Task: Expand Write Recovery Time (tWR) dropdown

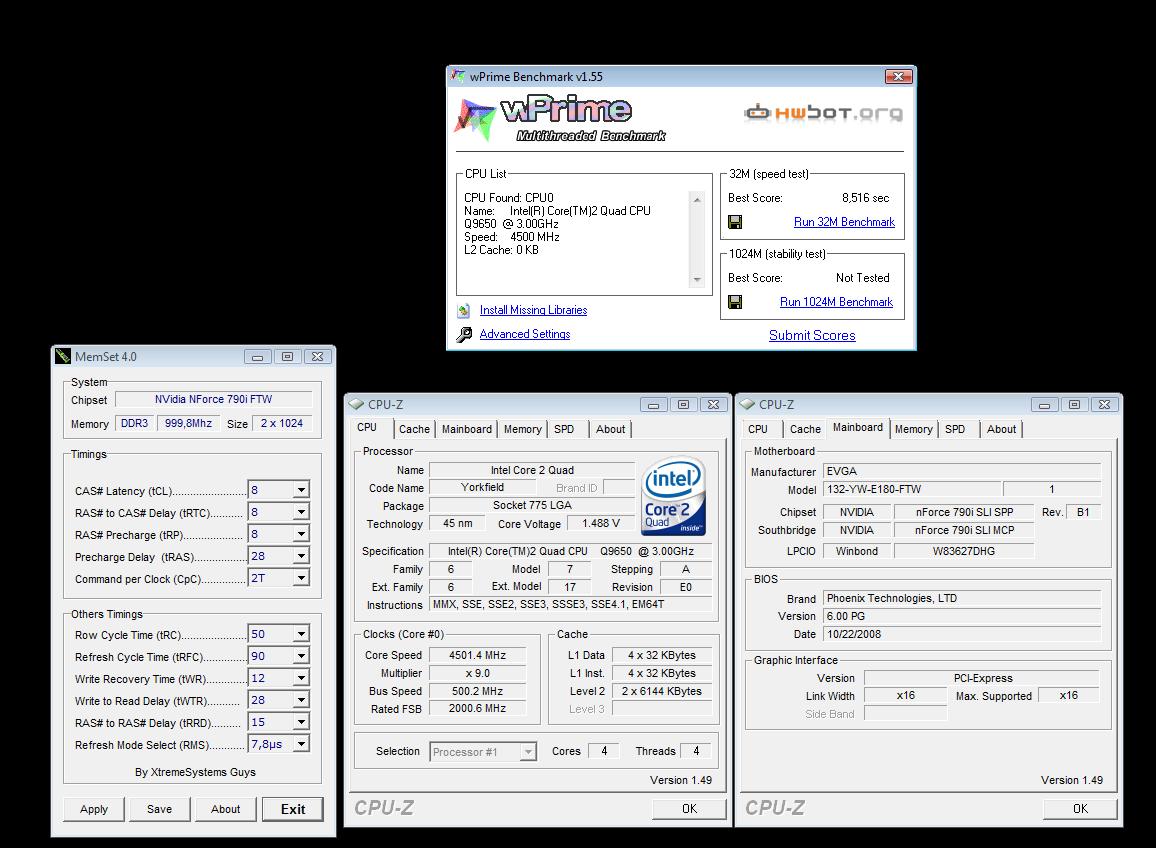Action: pyautogui.click(x=301, y=678)
